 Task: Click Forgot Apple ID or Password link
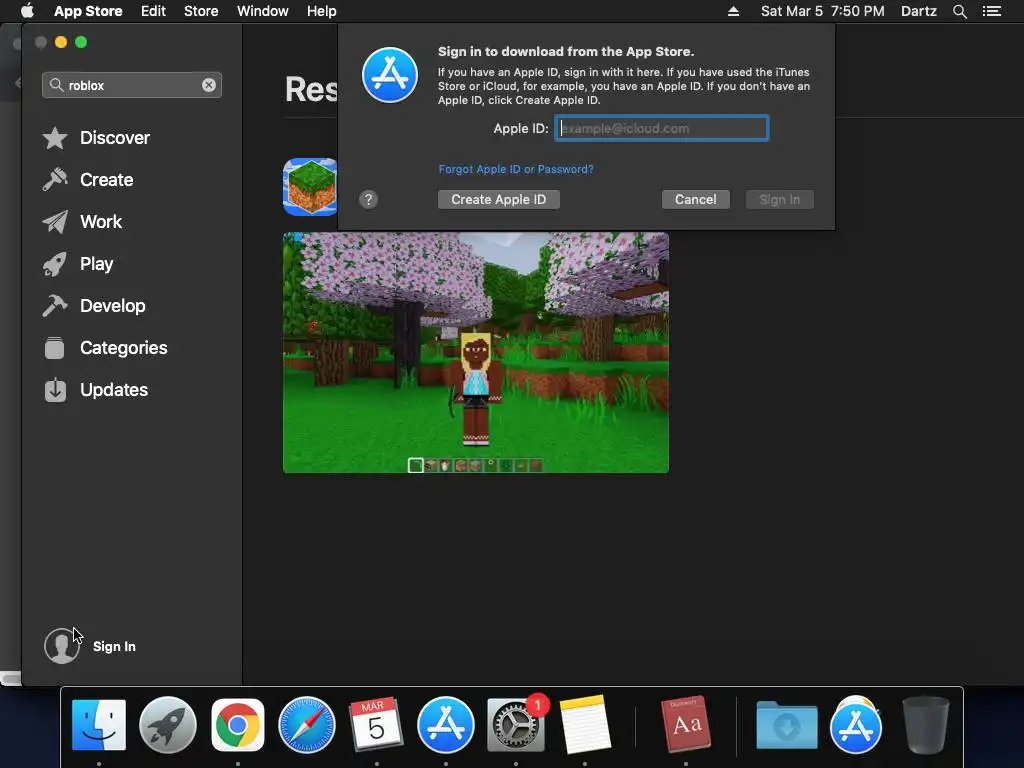516,169
